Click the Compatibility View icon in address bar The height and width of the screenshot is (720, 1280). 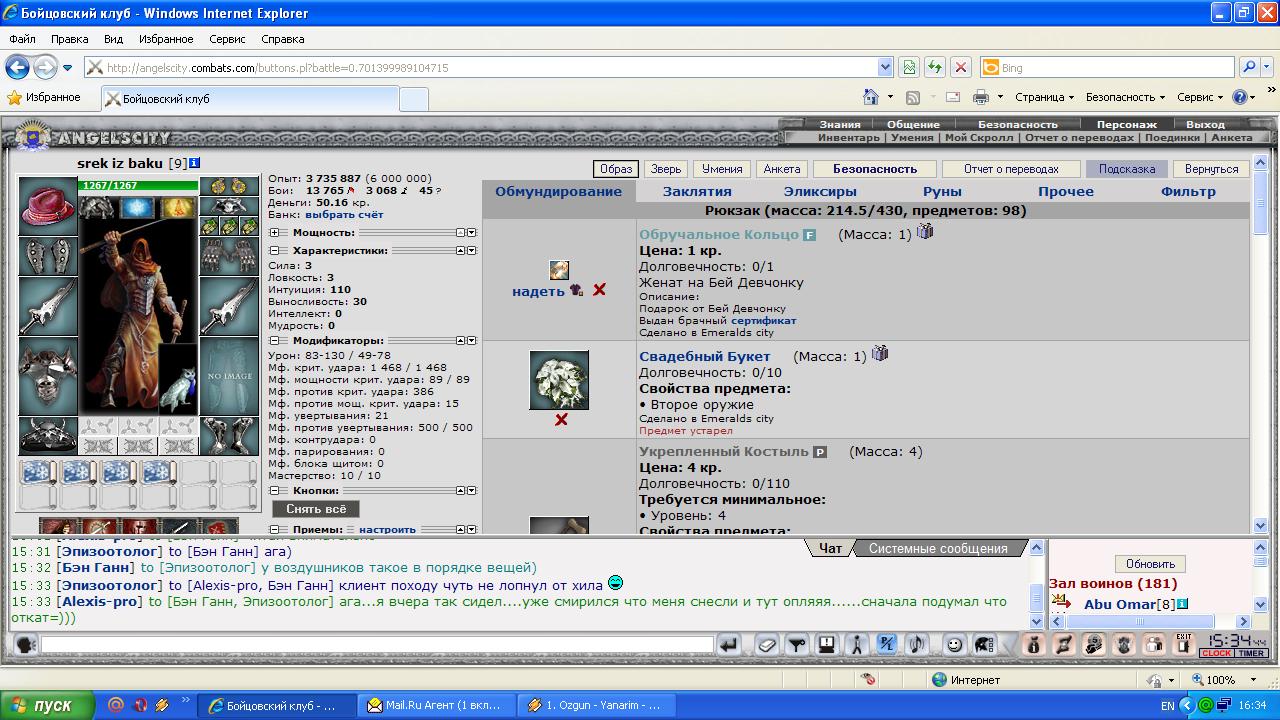point(908,67)
